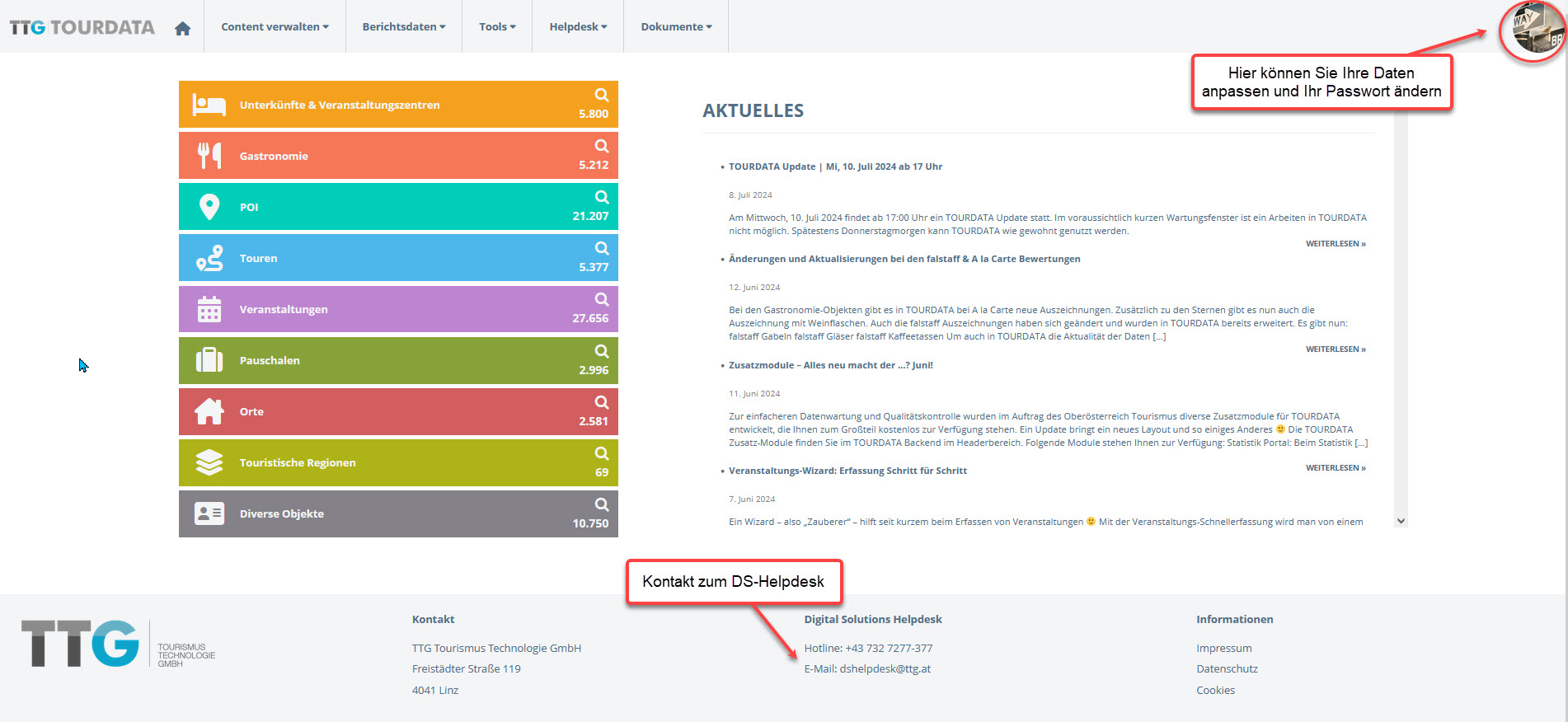Click the TTG Tourismus Technologie GmbH text
Image resolution: width=1568 pixels, height=722 pixels.
[496, 649]
